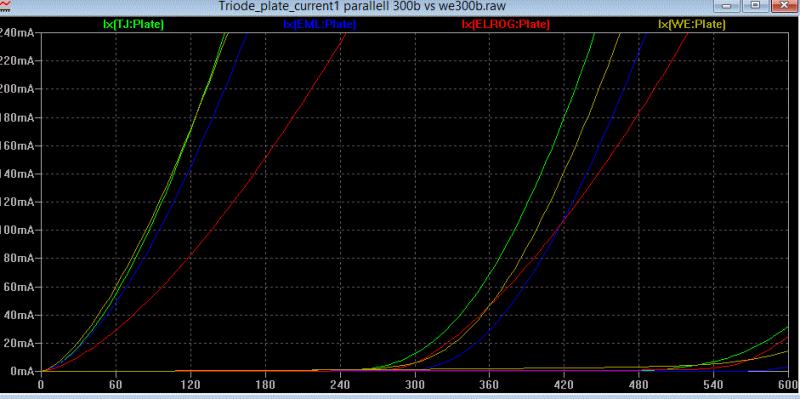Click the 120 horizontal axis label
The image size is (800, 399).
point(190,383)
